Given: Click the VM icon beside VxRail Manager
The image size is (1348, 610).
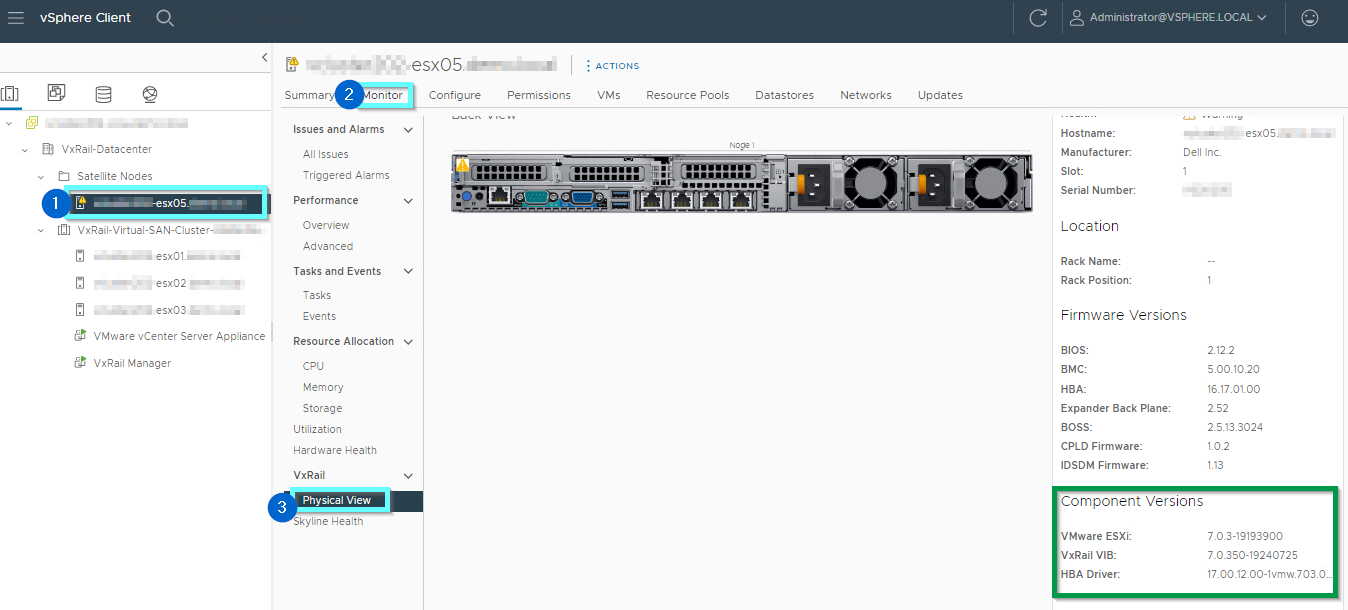Looking at the screenshot, I should [x=80, y=363].
